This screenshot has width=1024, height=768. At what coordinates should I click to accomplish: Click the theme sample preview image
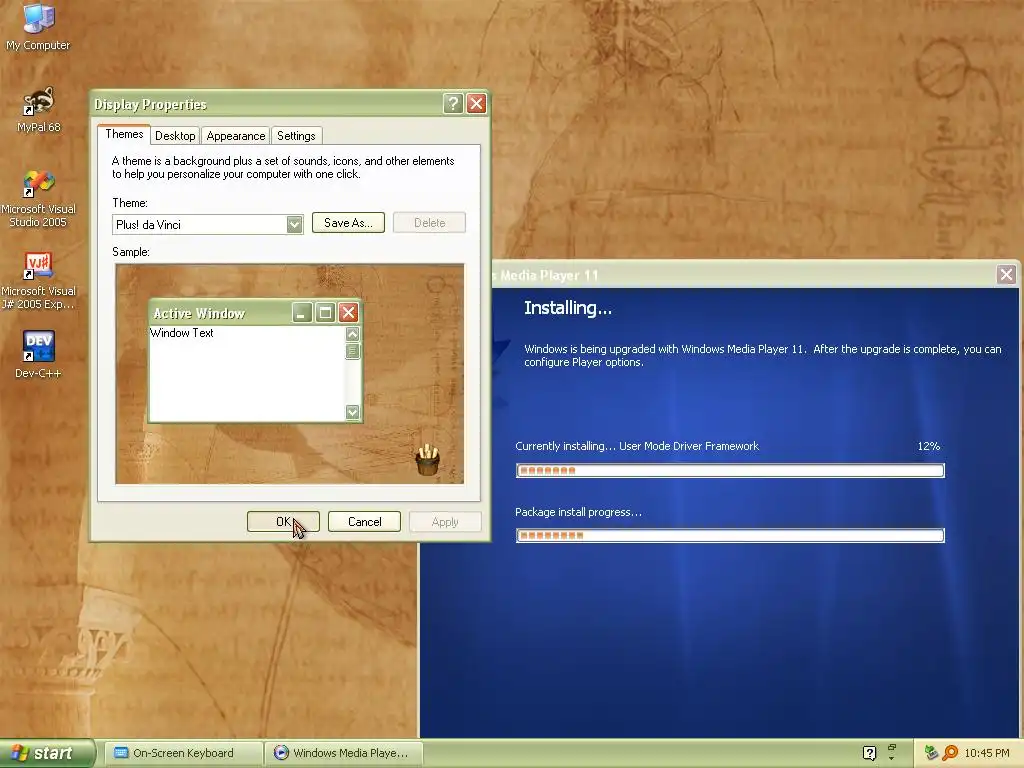pyautogui.click(x=290, y=374)
